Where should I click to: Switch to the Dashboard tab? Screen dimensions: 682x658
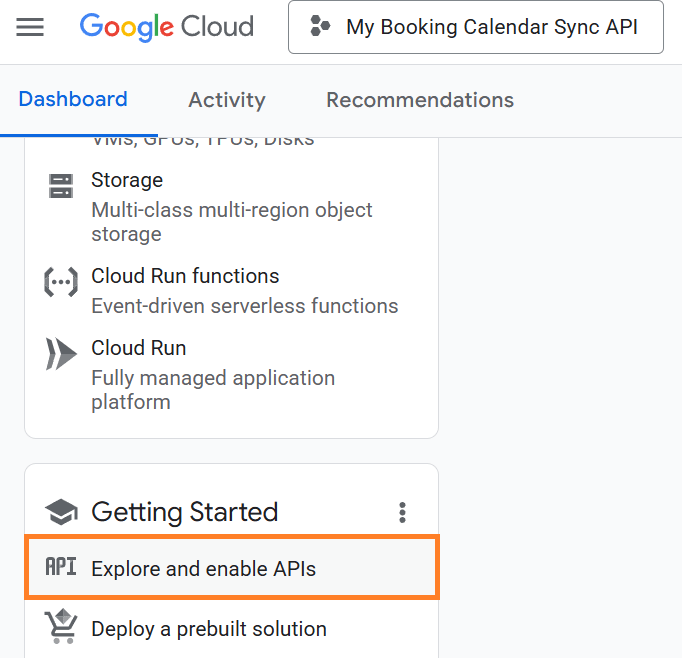[x=73, y=100]
